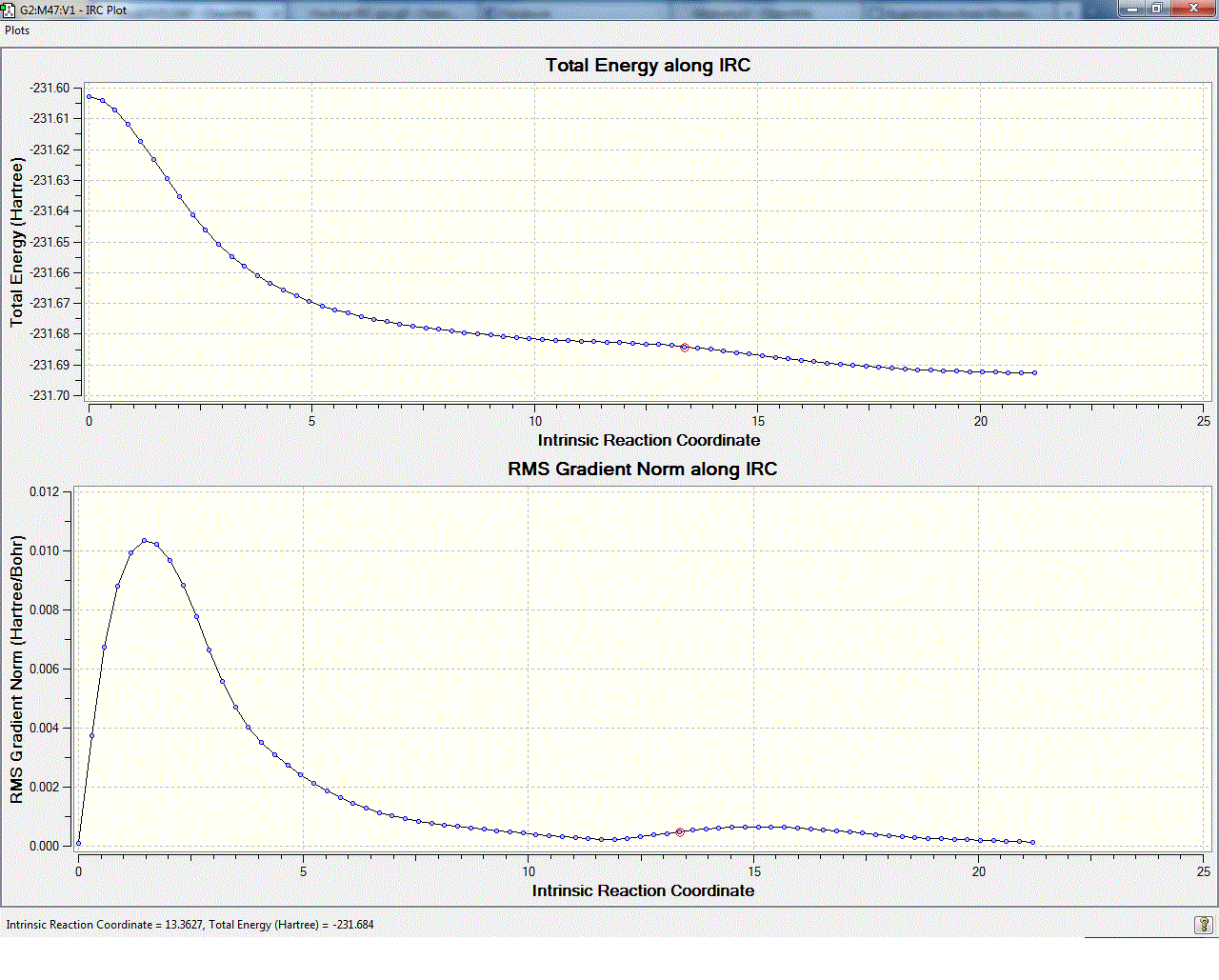
Task: Click the -231.68 tick label
Action: [50, 333]
